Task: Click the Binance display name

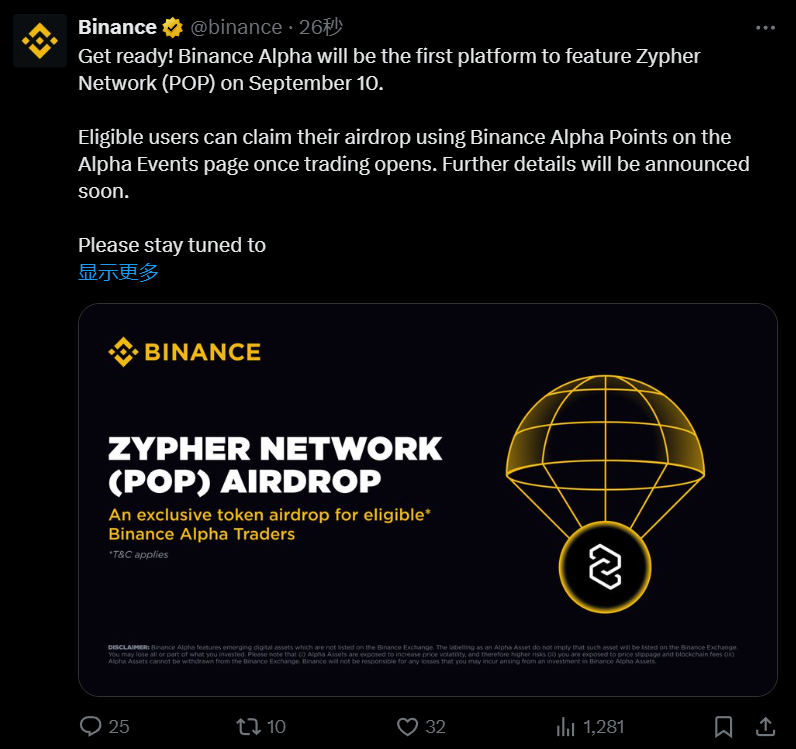Action: pyautogui.click(x=117, y=27)
